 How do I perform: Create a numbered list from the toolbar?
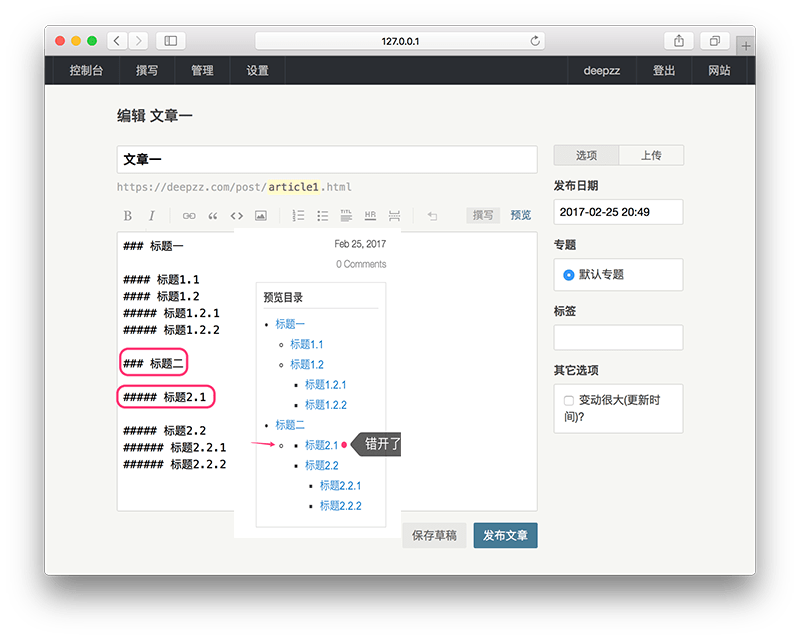pos(298,215)
